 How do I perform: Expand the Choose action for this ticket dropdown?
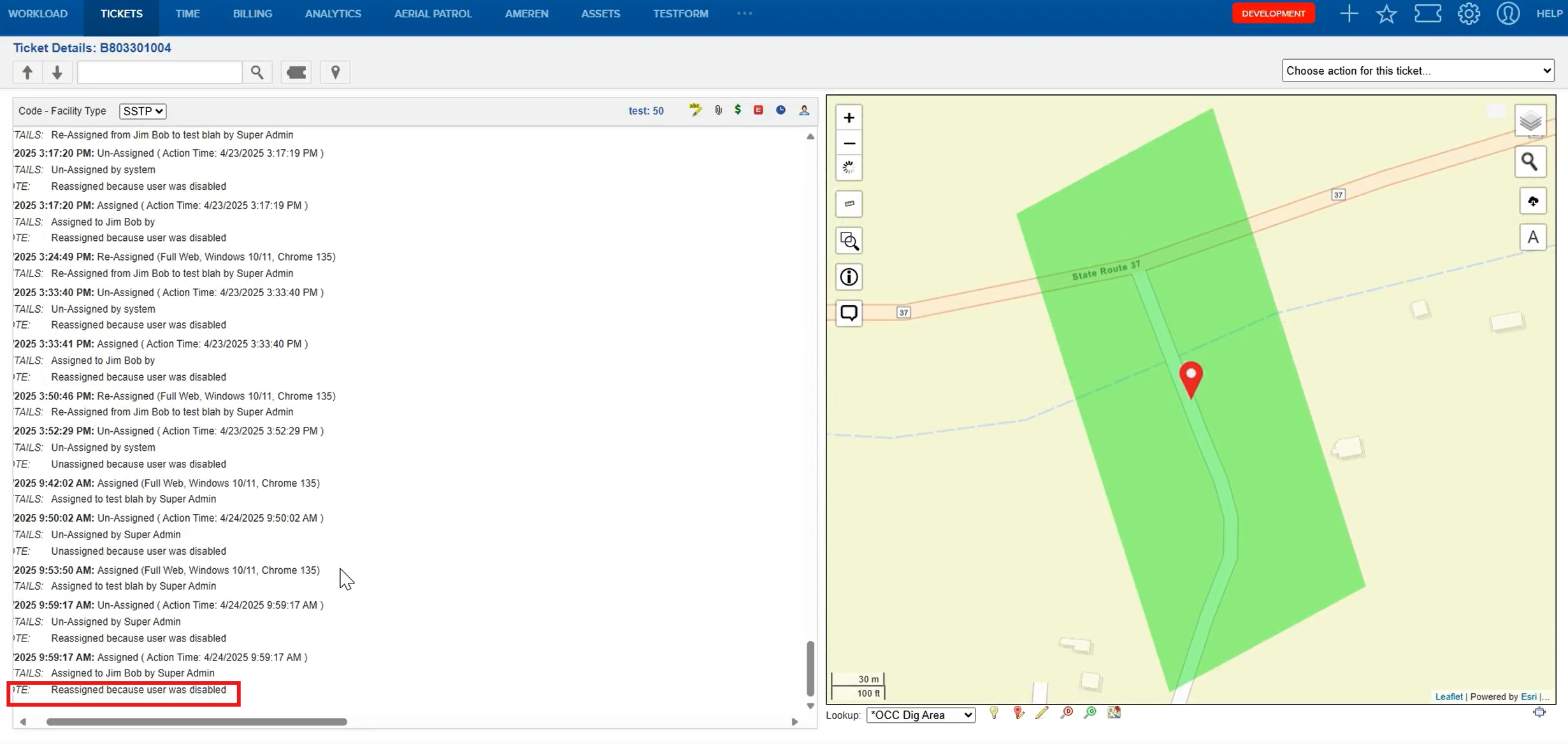(1418, 71)
